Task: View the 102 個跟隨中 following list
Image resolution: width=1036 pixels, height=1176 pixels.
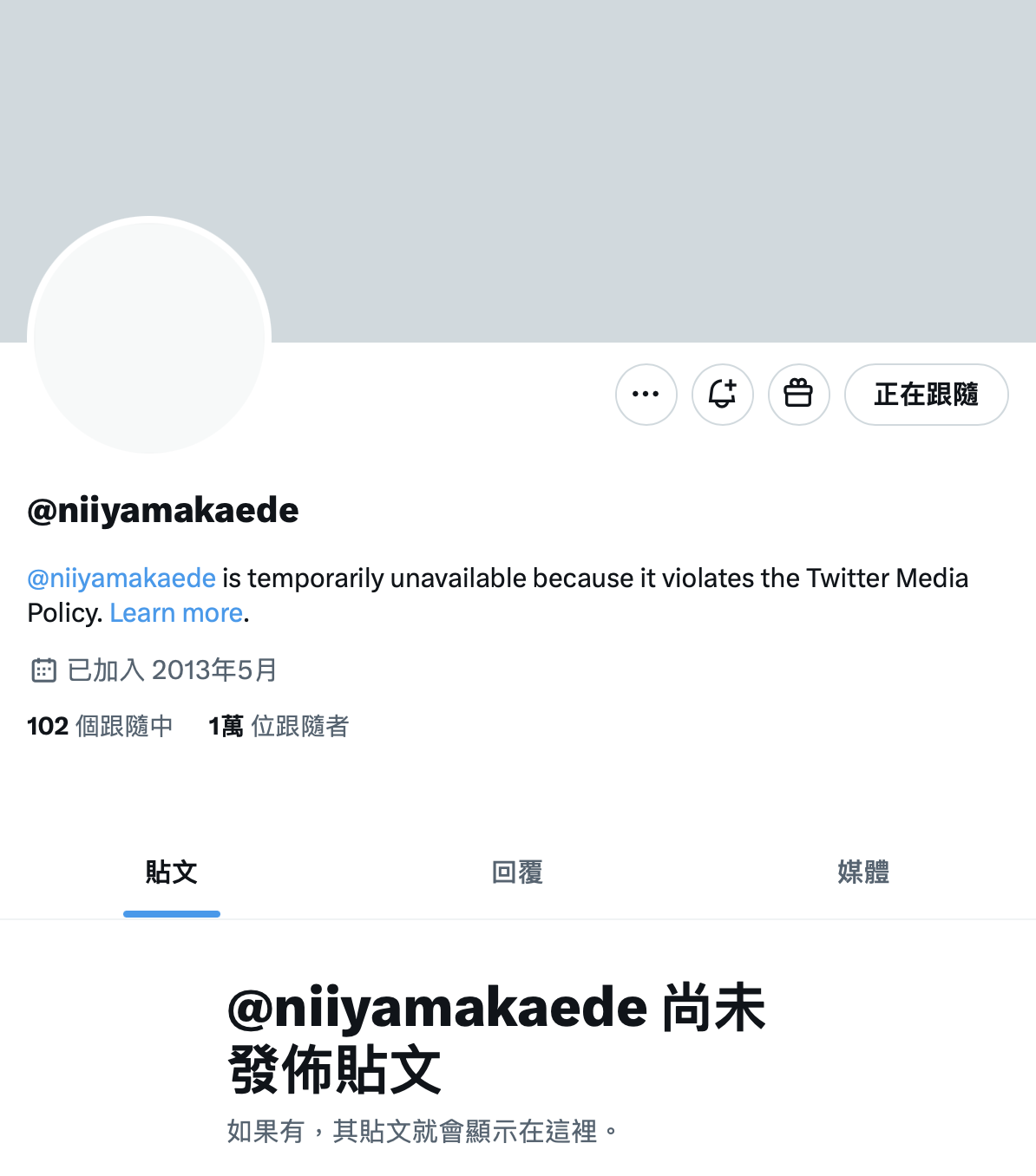Action: 101,726
